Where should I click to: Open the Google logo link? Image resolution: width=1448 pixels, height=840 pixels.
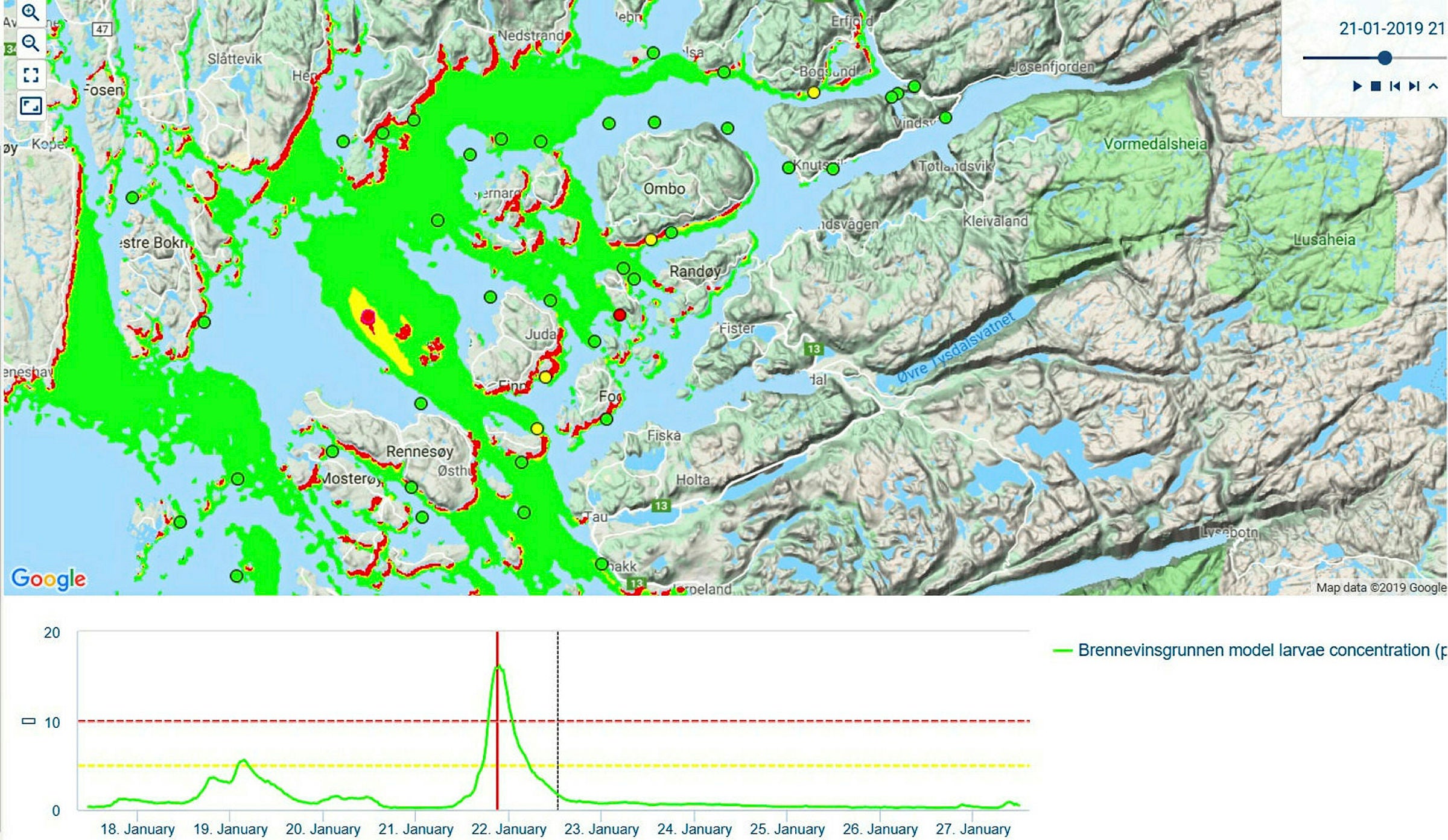48,578
